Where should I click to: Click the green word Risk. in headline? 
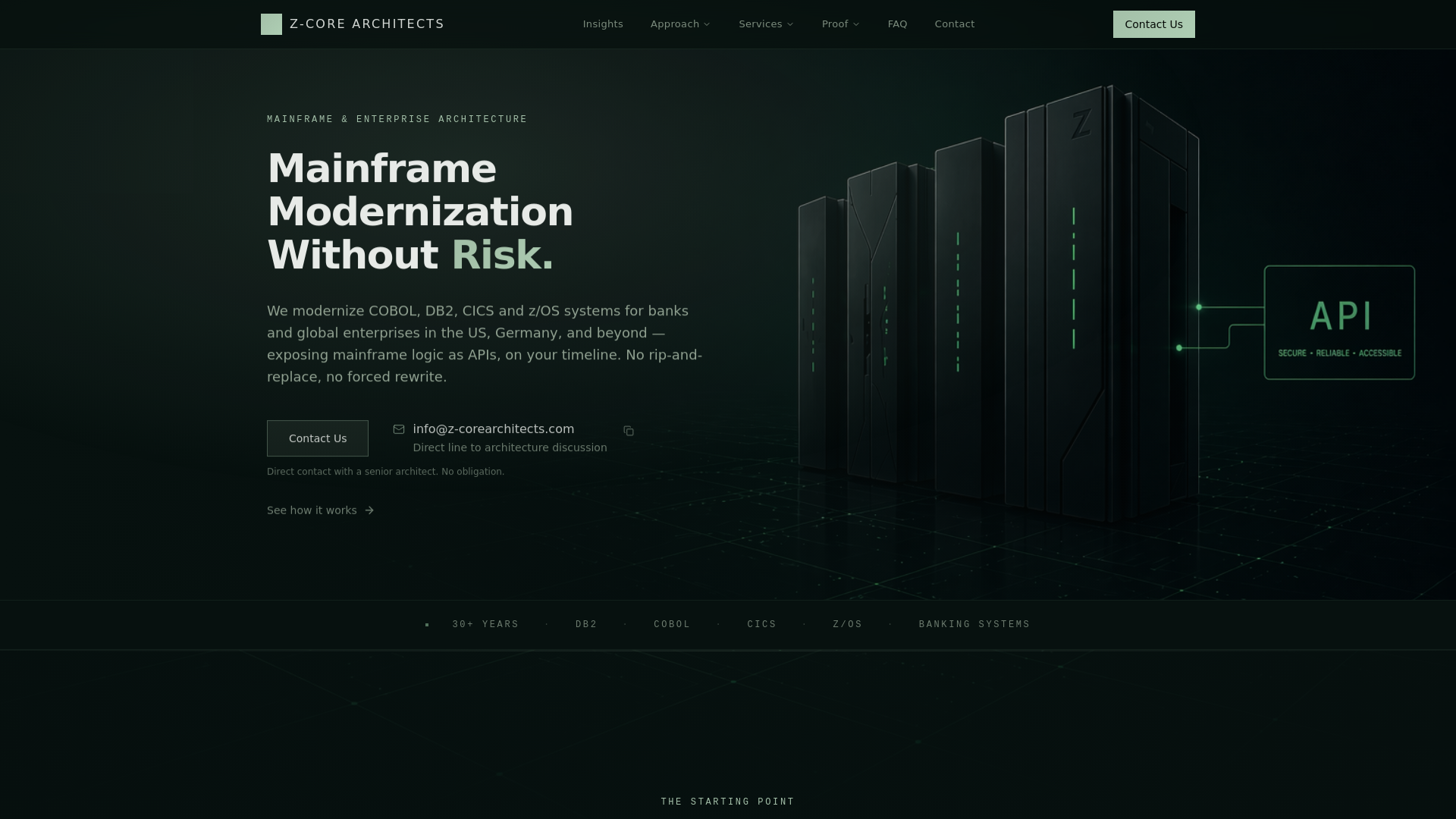[502, 255]
